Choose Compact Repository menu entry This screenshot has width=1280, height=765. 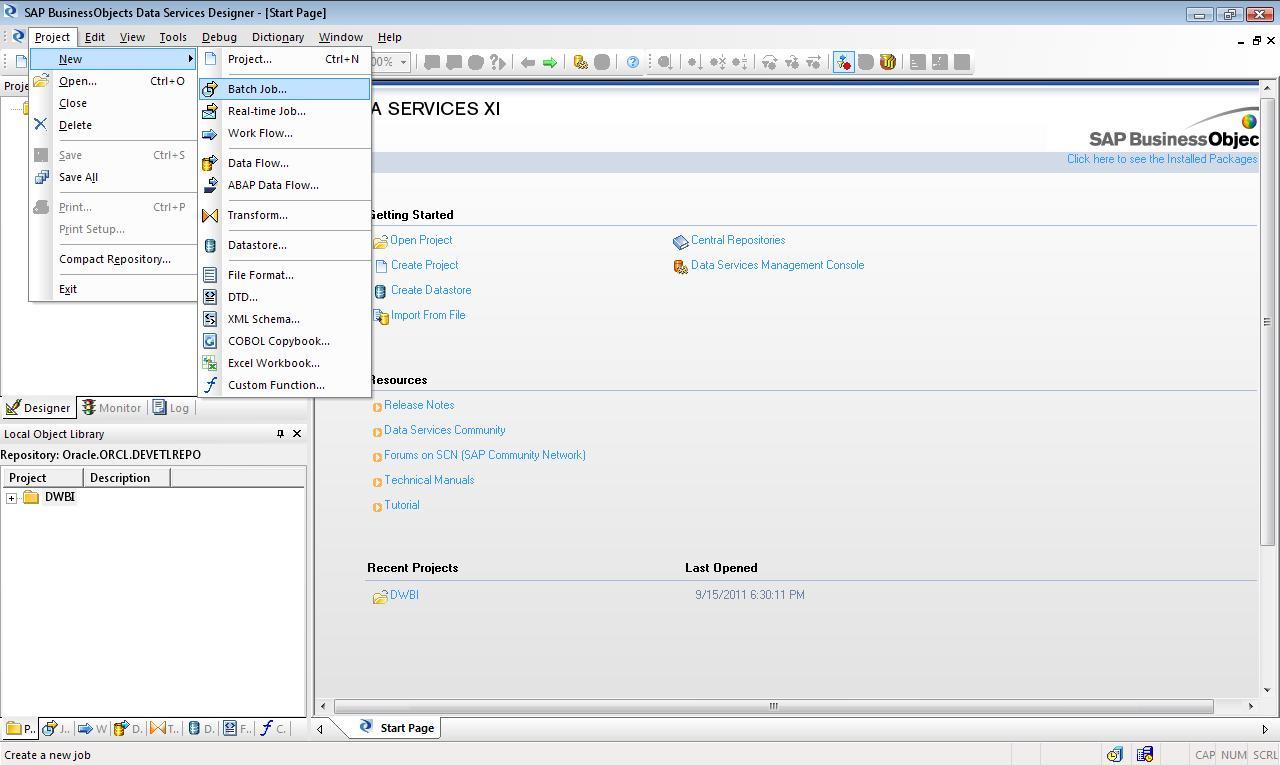click(x=114, y=259)
